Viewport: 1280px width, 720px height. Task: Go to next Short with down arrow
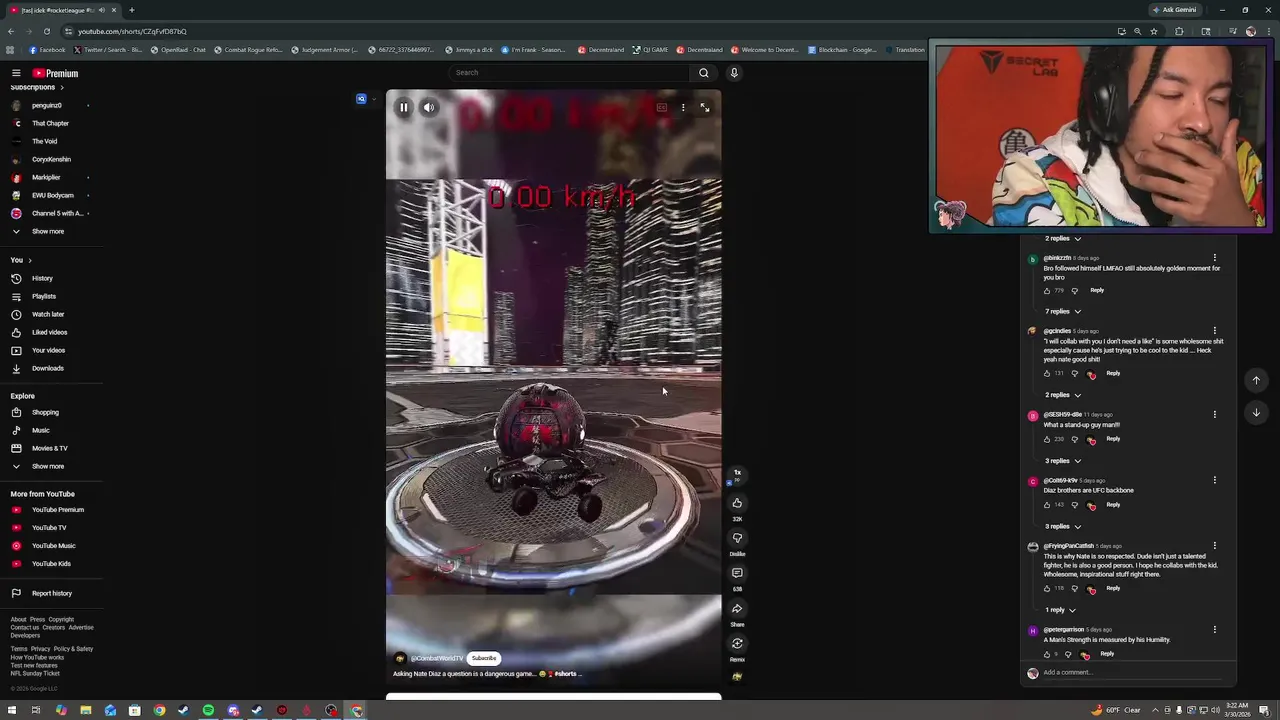point(1256,412)
